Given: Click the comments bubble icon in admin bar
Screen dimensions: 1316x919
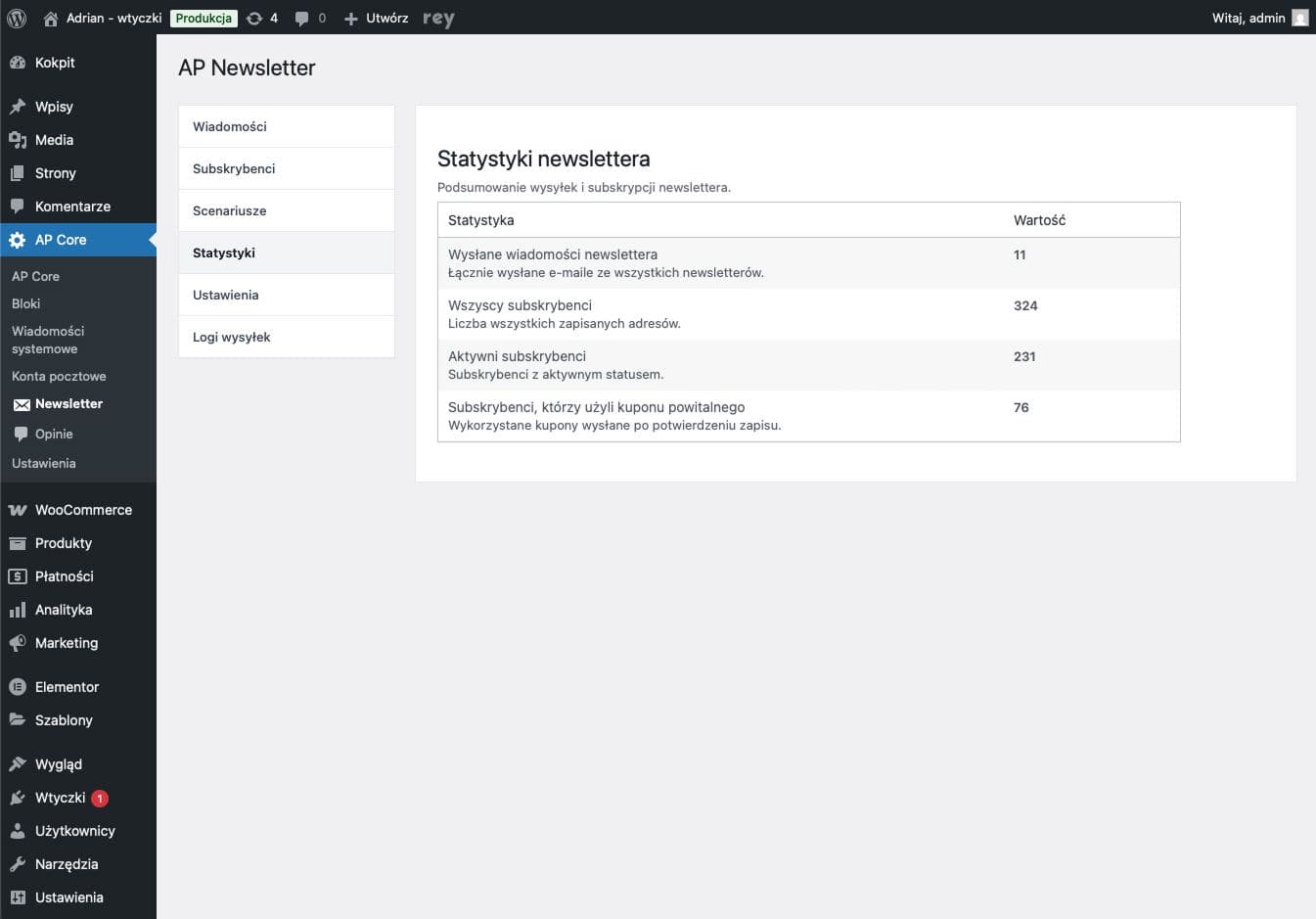Looking at the screenshot, I should [301, 18].
